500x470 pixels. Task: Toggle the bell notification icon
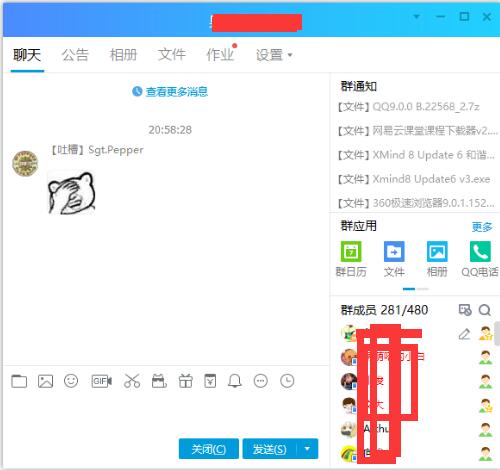(x=235, y=381)
